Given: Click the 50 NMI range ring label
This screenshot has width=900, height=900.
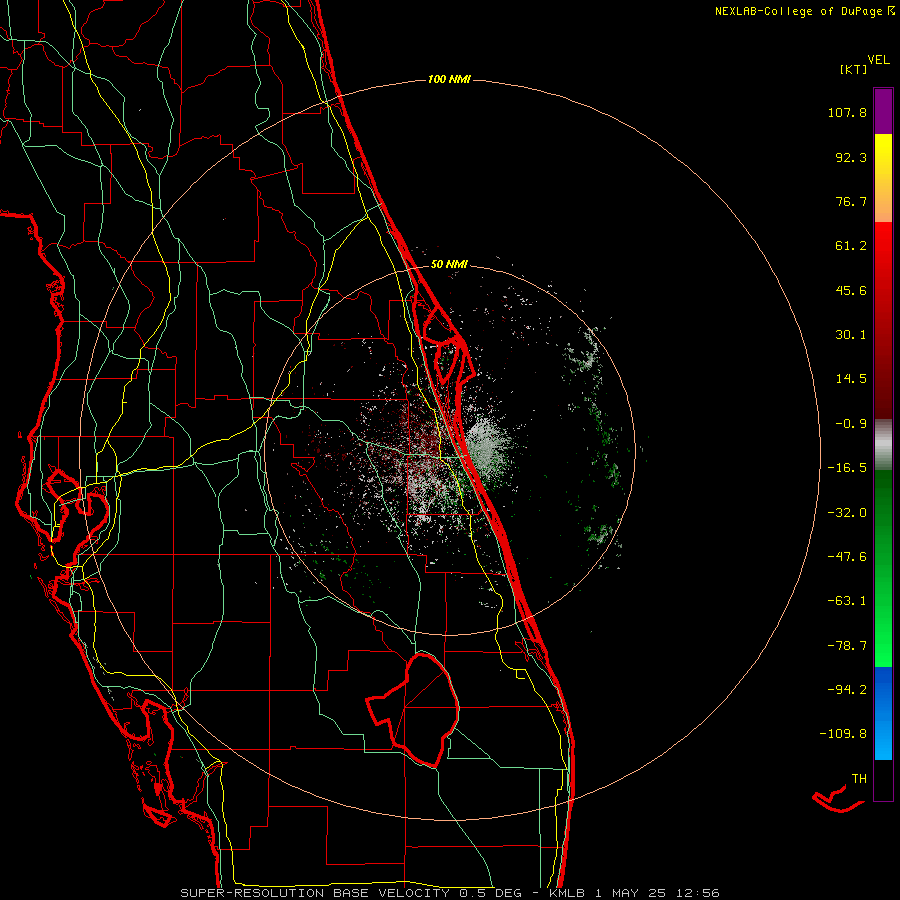Looking at the screenshot, I should click(449, 265).
